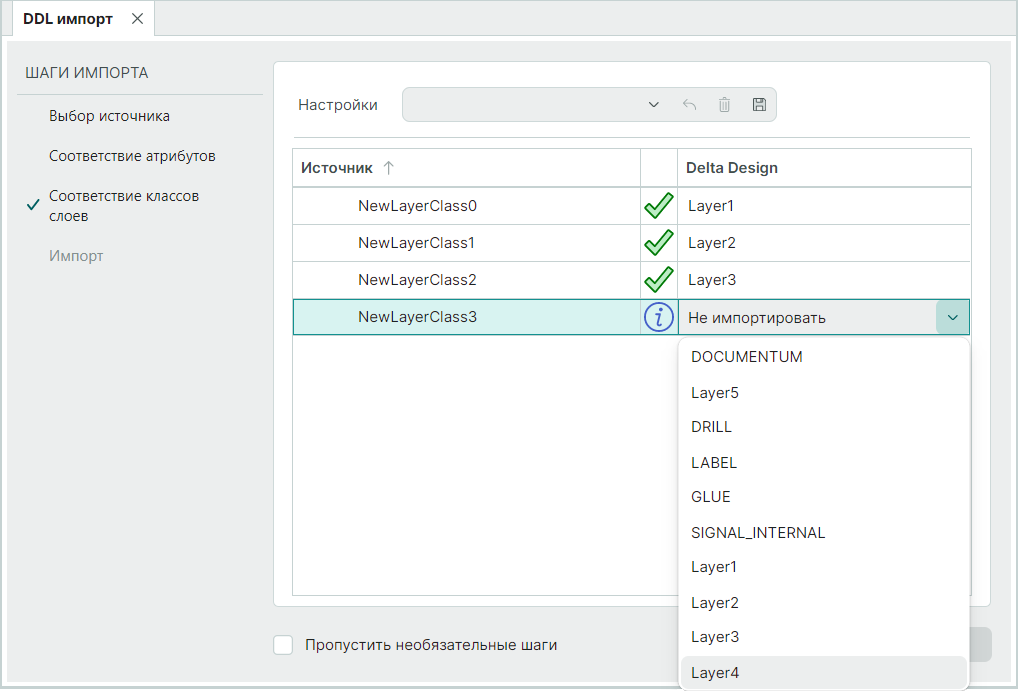Click the save settings floppy disk icon

(x=759, y=105)
